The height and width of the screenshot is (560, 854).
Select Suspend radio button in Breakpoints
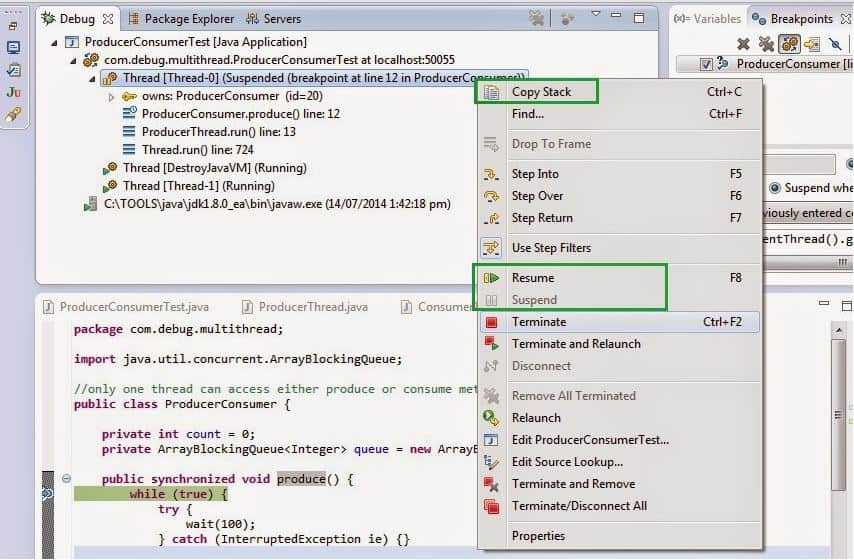click(774, 188)
